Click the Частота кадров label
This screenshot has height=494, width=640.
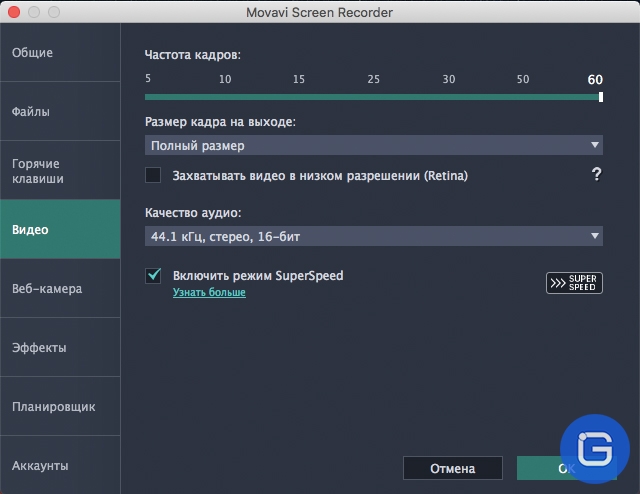(193, 55)
